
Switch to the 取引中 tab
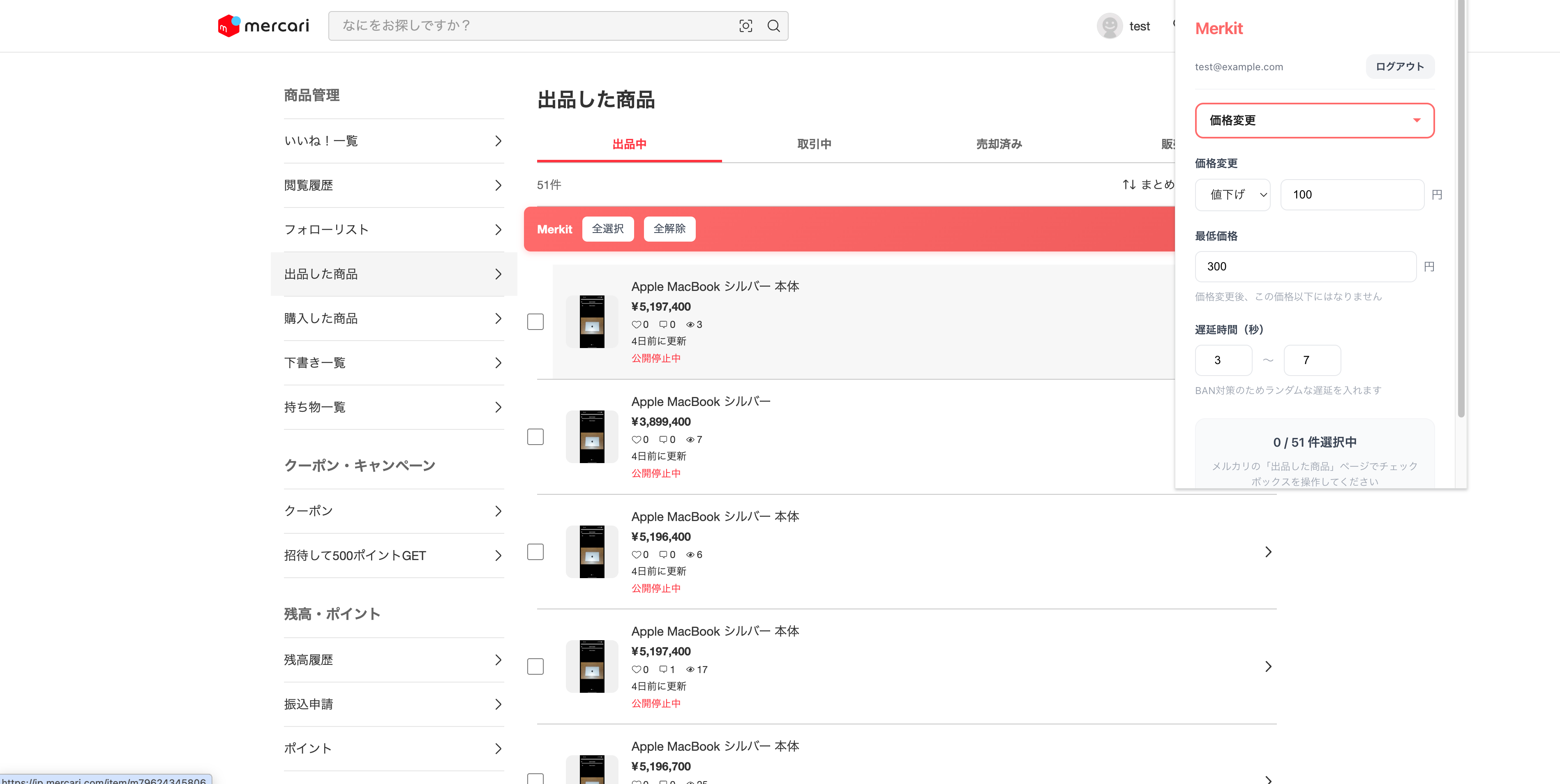814,144
